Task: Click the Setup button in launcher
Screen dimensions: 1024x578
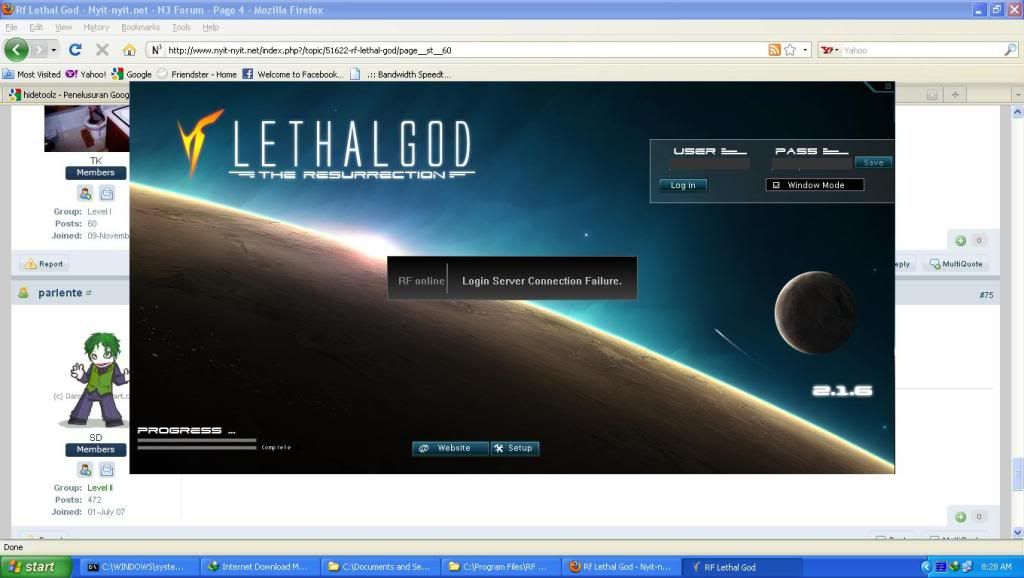Action: (515, 448)
